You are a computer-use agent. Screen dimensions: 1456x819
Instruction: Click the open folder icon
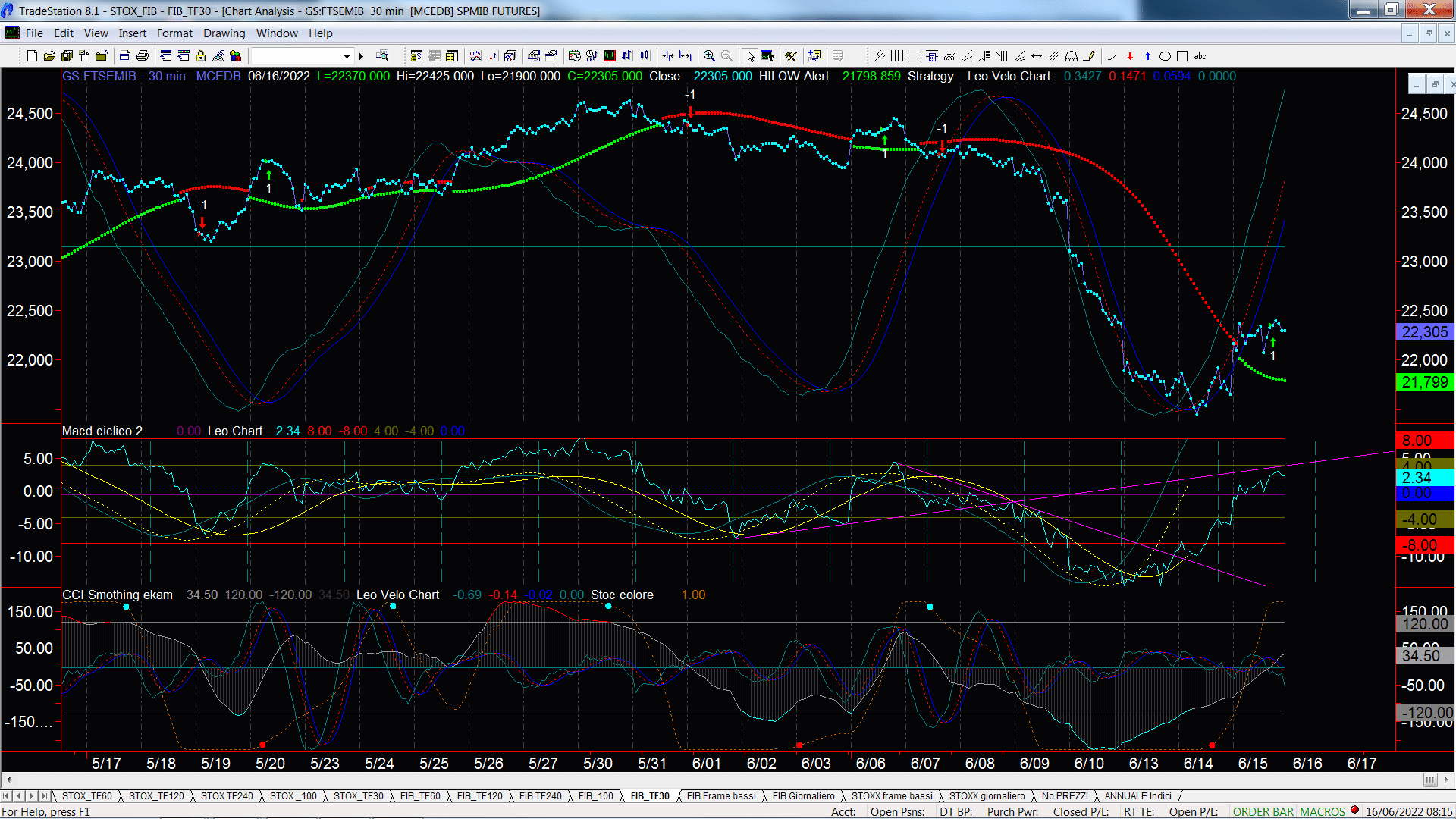(49, 56)
